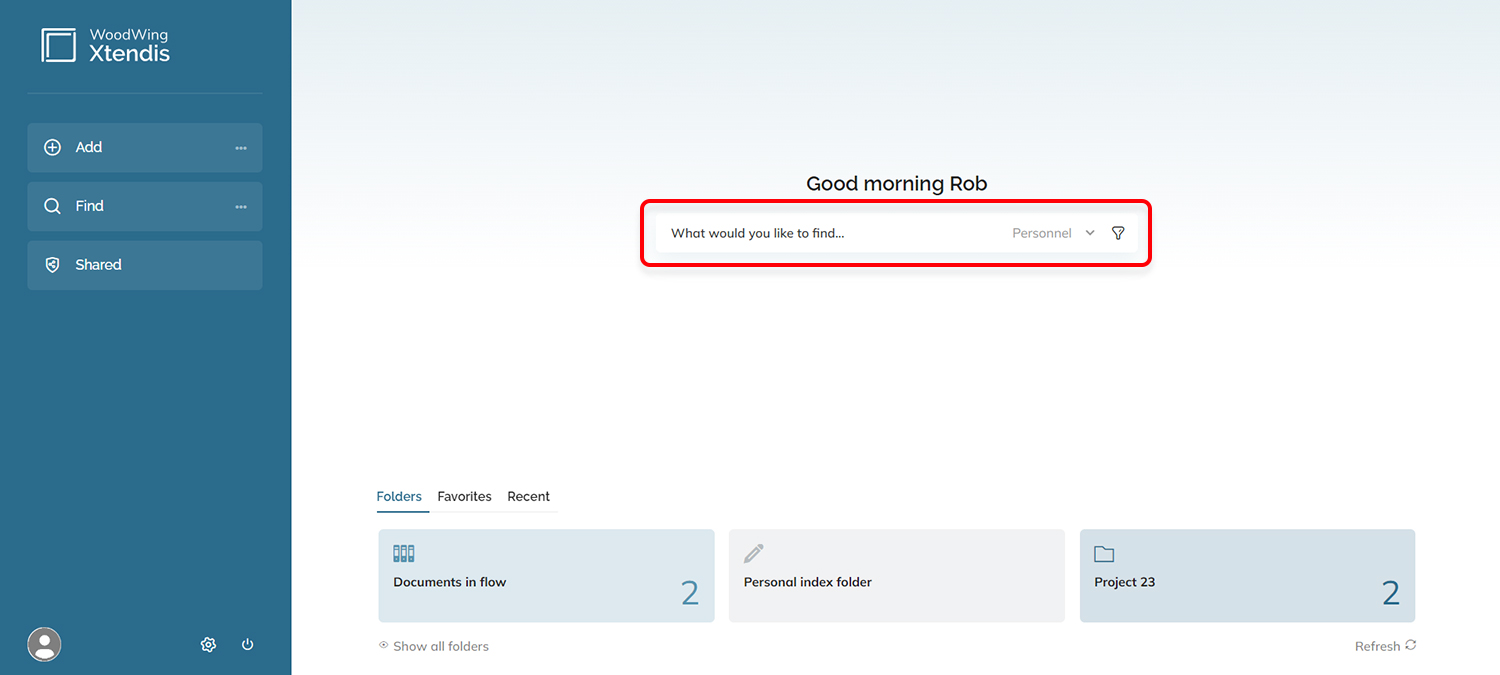Switch to the Recent tab
This screenshot has width=1500, height=675.
[528, 497]
